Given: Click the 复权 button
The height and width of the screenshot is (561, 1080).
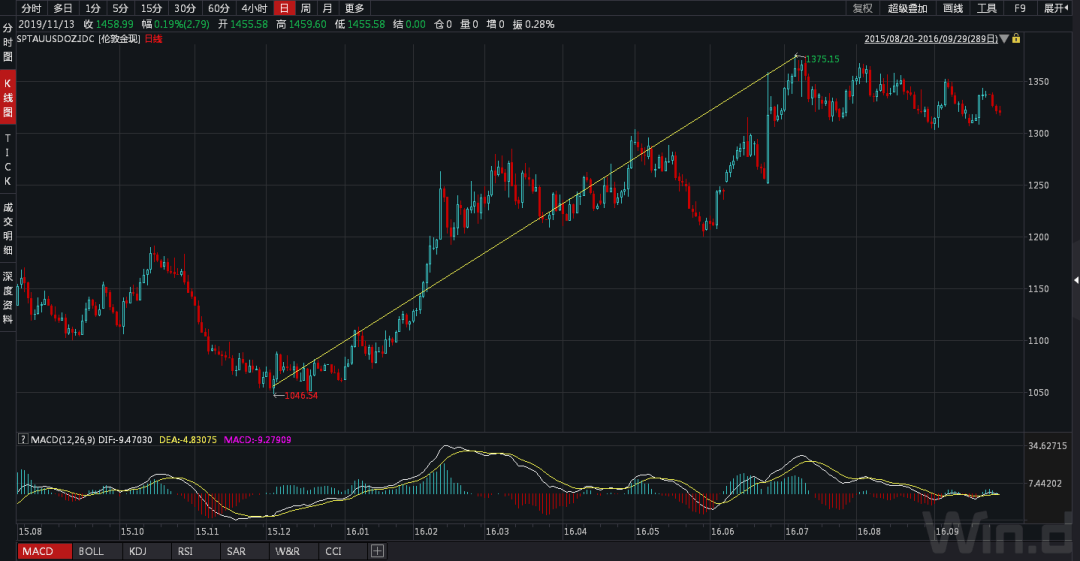Looking at the screenshot, I should 862,8.
